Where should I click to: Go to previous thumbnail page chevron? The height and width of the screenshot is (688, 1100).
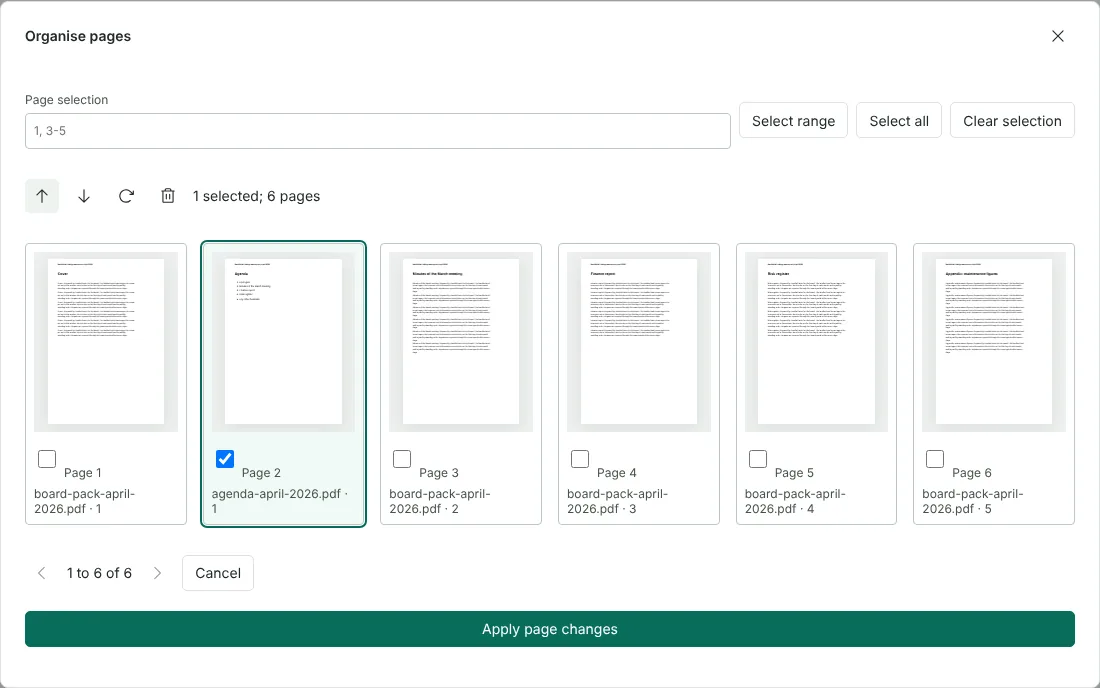[42, 573]
